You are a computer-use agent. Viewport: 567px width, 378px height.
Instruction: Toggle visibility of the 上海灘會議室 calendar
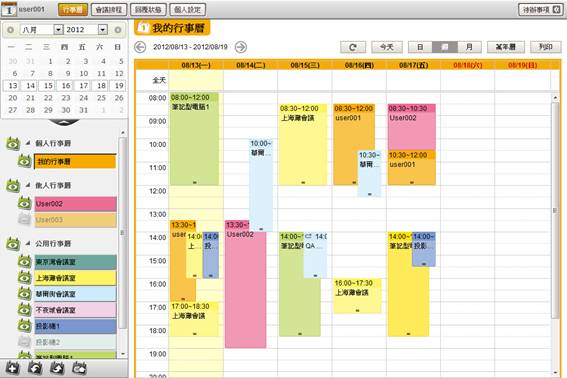tap(24, 278)
